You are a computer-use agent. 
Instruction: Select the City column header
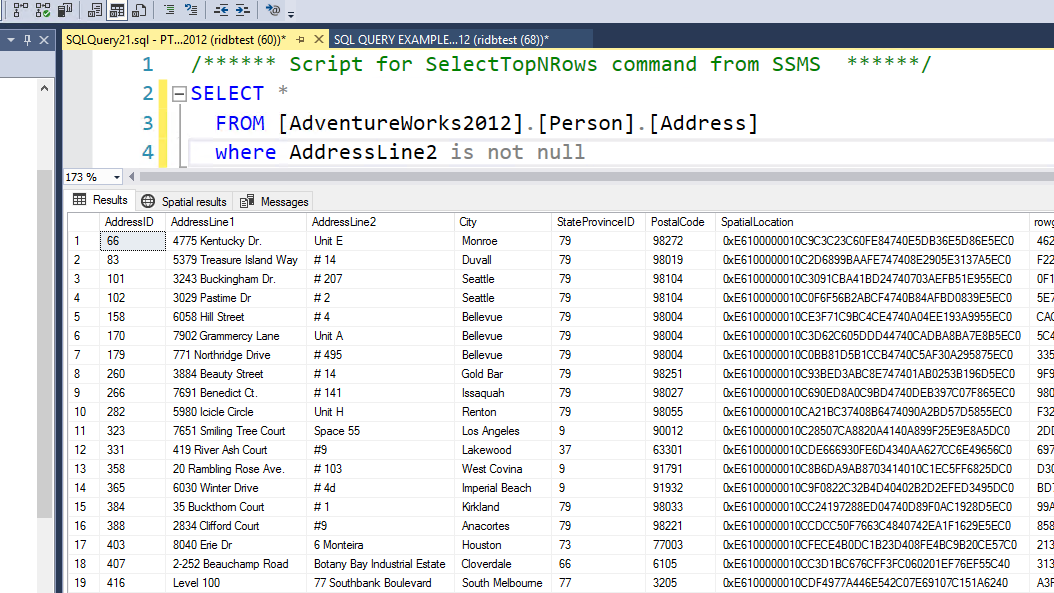[x=503, y=222]
